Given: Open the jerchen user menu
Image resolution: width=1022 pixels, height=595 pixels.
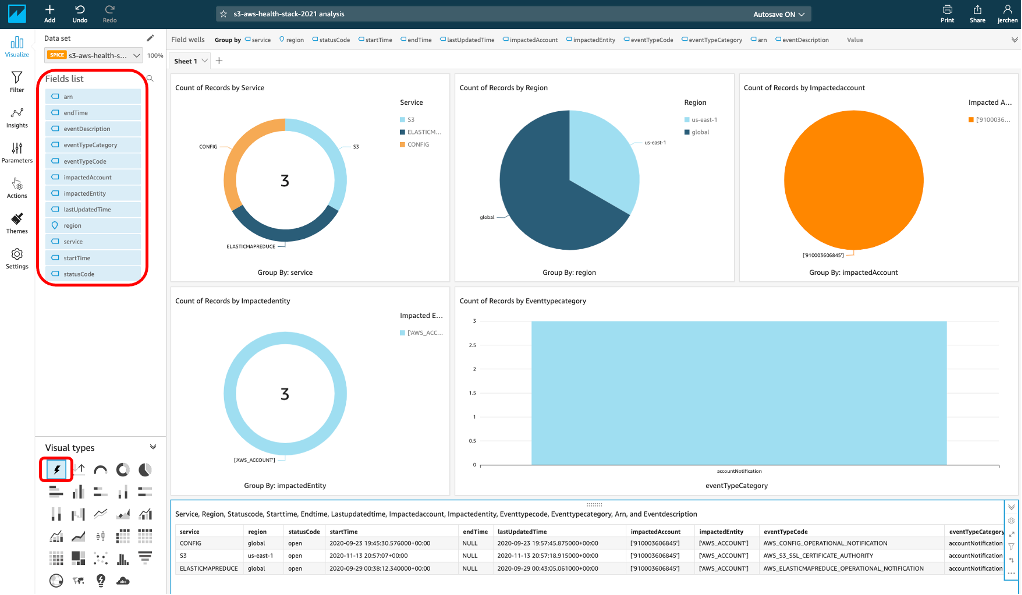Looking at the screenshot, I should (1007, 14).
